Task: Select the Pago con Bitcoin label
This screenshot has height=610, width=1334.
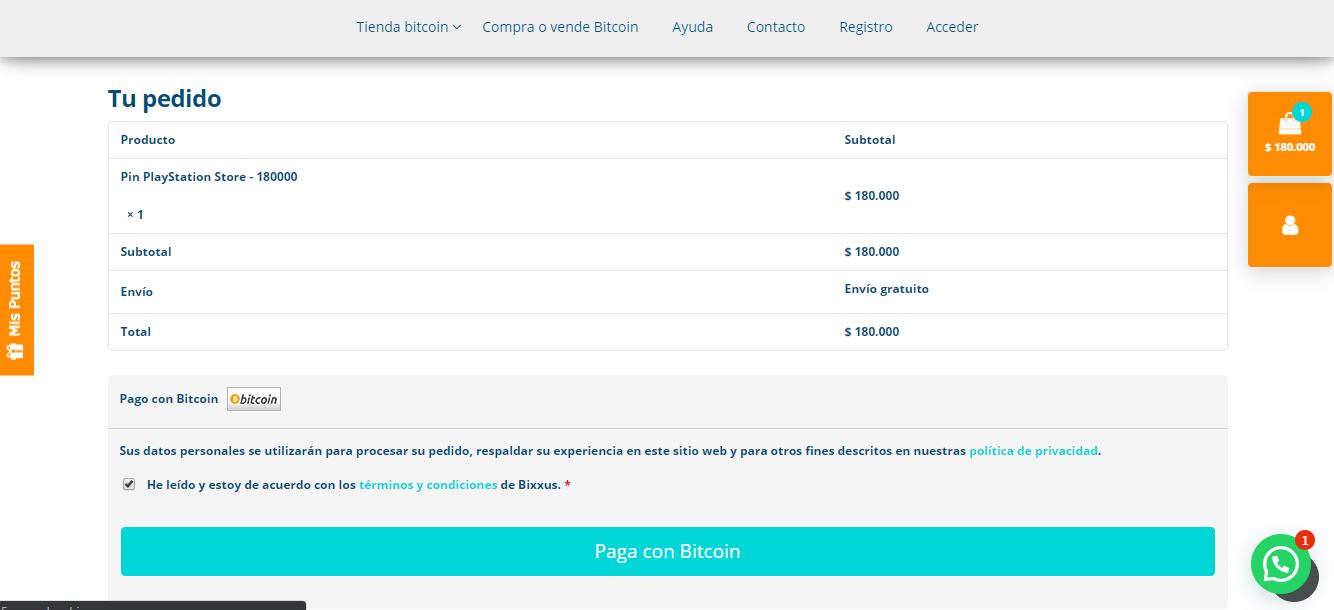Action: click(169, 399)
